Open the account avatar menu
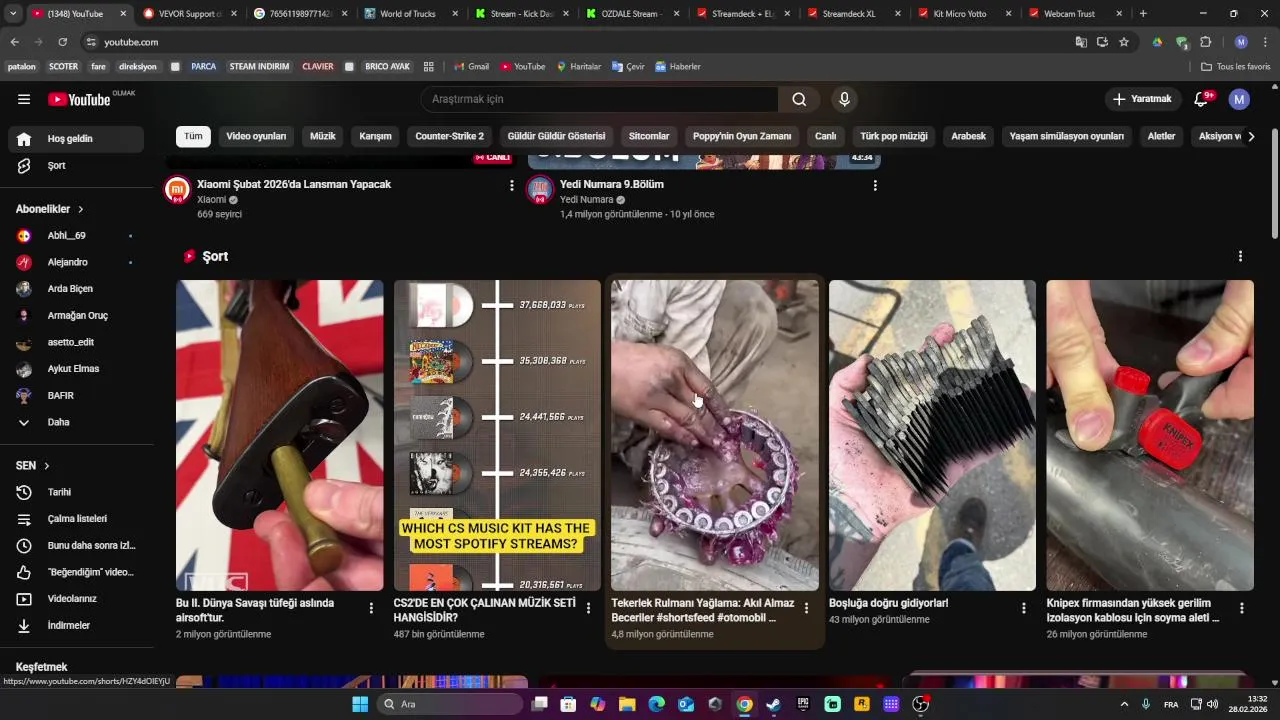The height and width of the screenshot is (720, 1280). [x=1239, y=99]
